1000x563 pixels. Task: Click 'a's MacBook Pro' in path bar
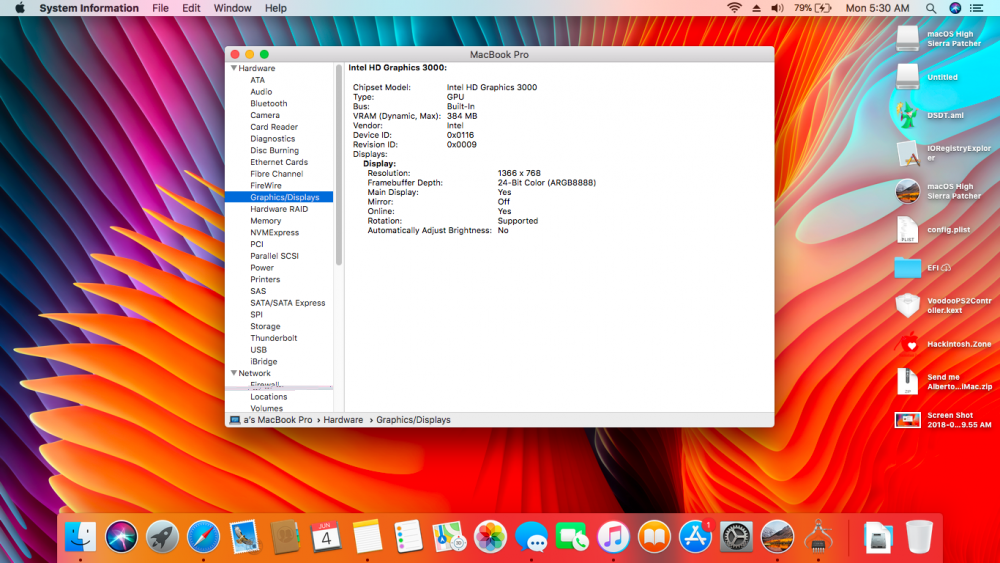[x=277, y=420]
